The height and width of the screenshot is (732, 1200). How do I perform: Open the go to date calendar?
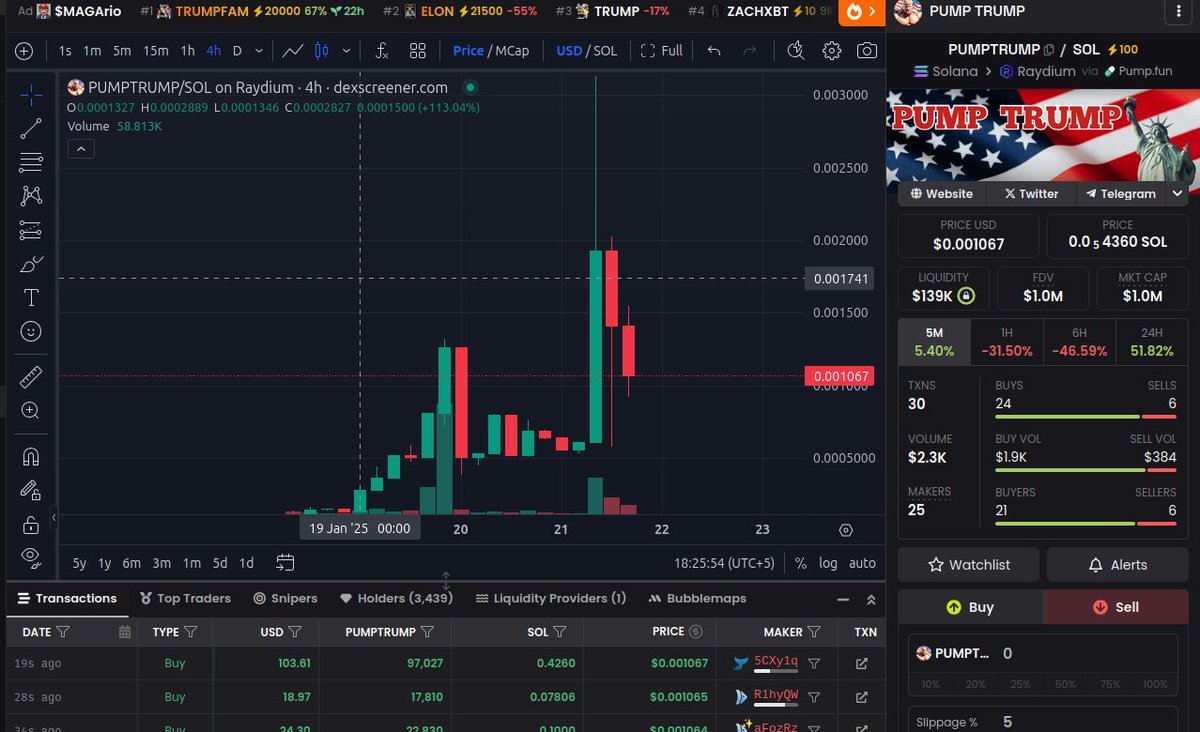pyautogui.click(x=285, y=563)
